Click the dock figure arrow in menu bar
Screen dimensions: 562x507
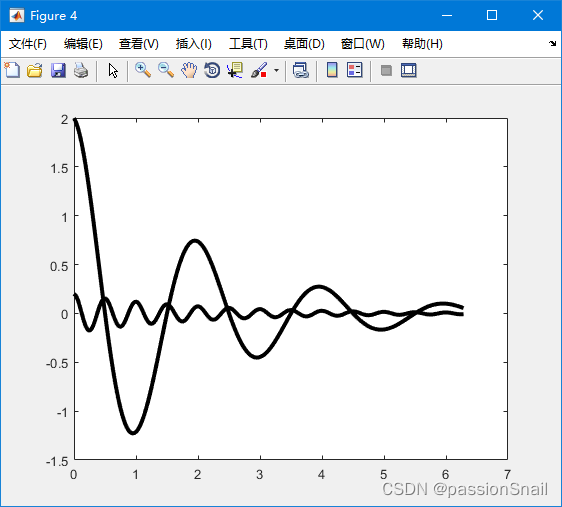click(552, 43)
